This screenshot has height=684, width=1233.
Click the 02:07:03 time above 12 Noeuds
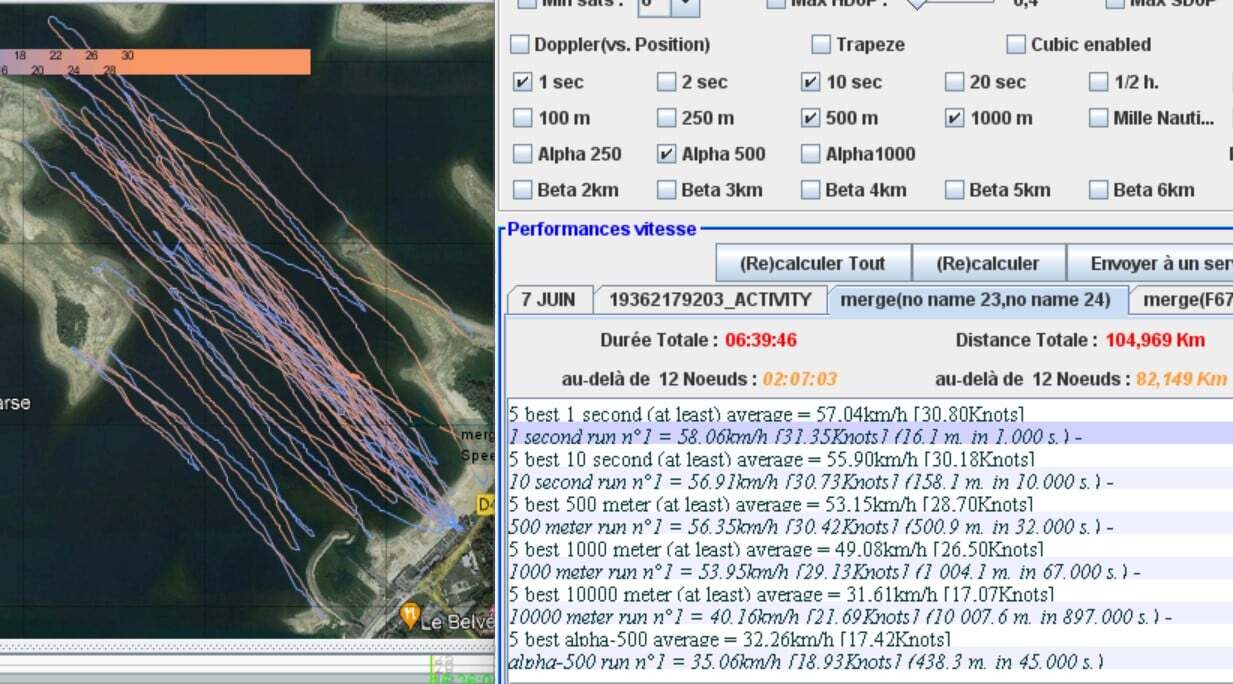tap(800, 379)
